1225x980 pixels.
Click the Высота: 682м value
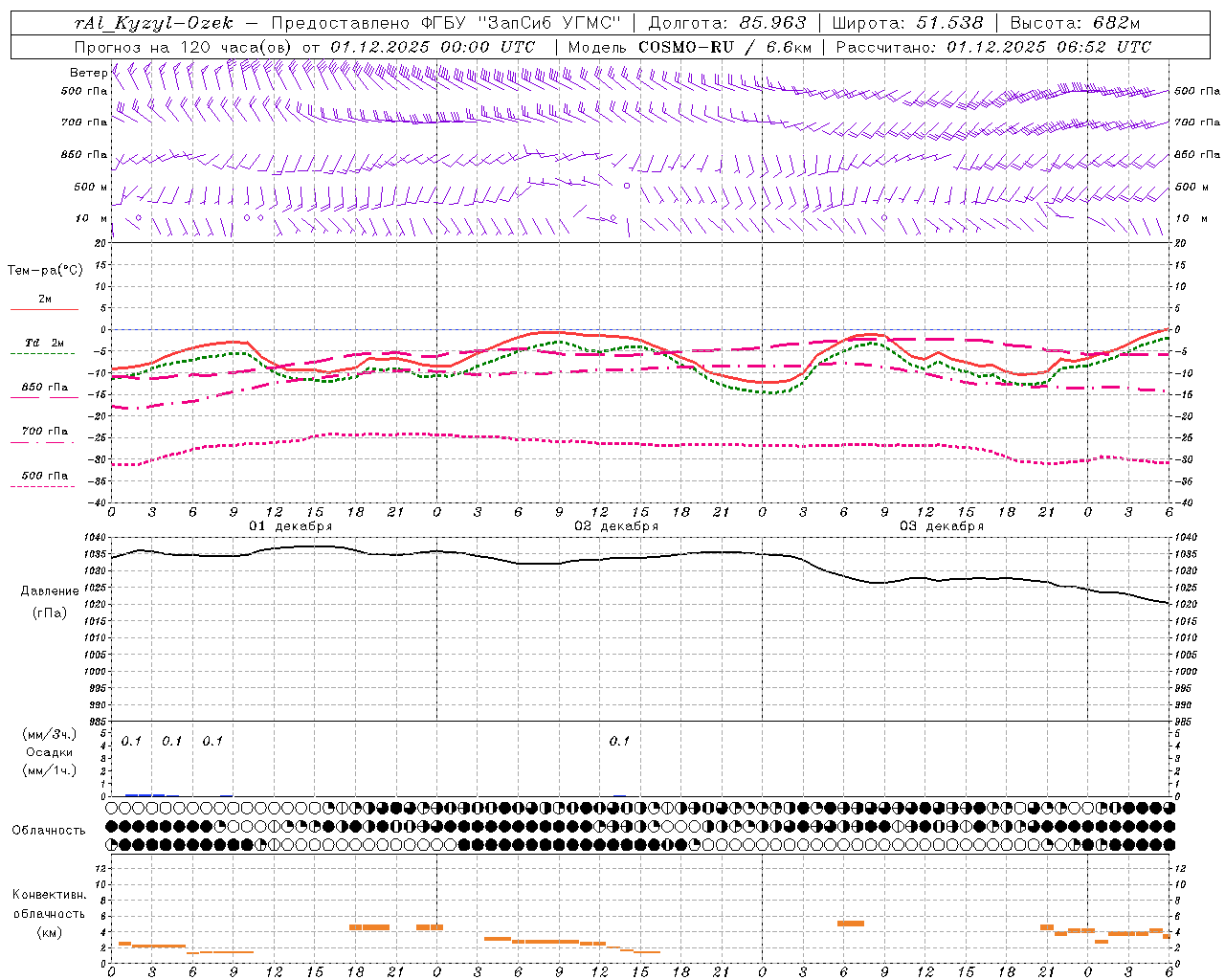click(1076, 23)
